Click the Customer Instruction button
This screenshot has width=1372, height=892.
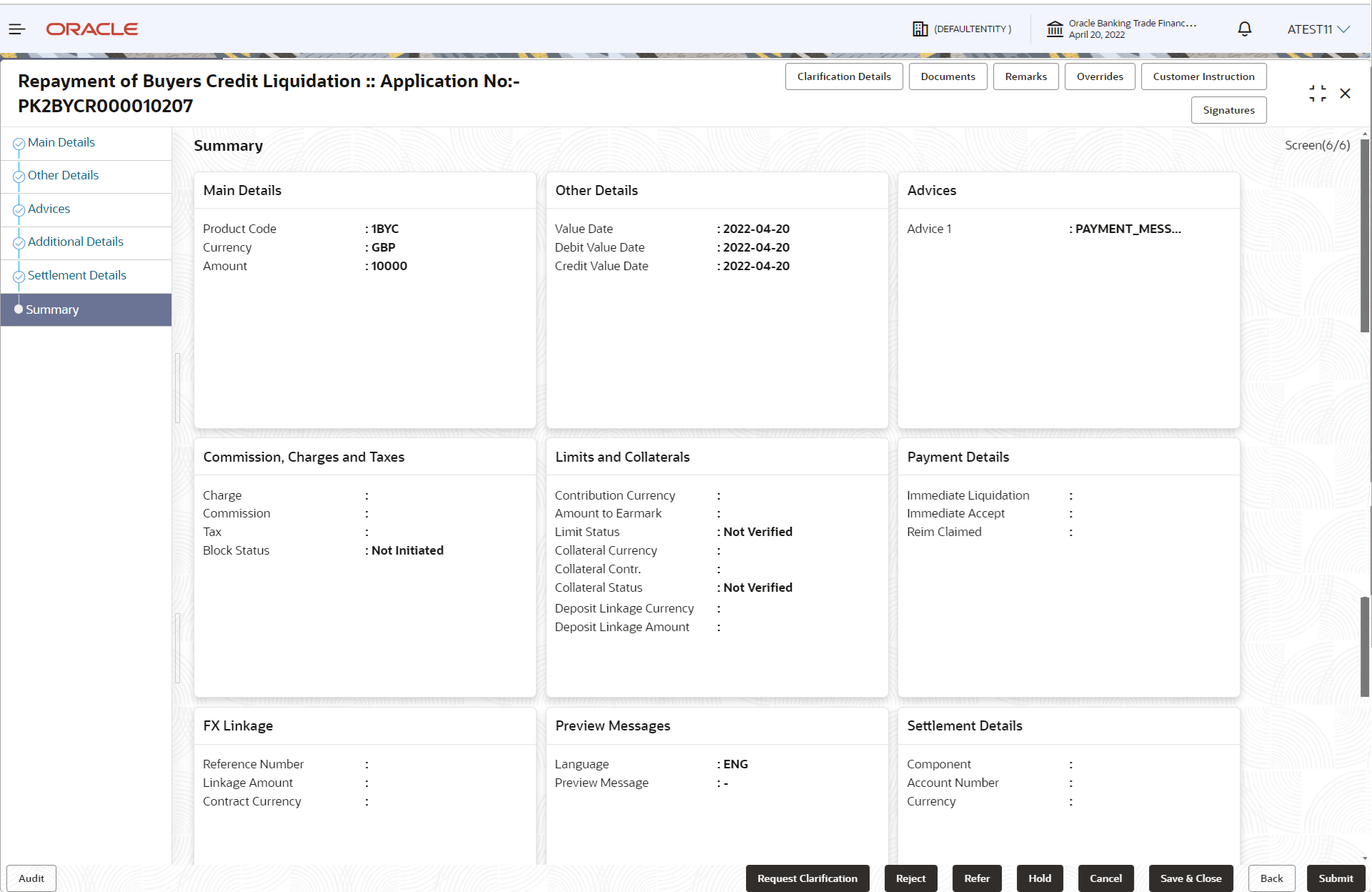[1203, 76]
